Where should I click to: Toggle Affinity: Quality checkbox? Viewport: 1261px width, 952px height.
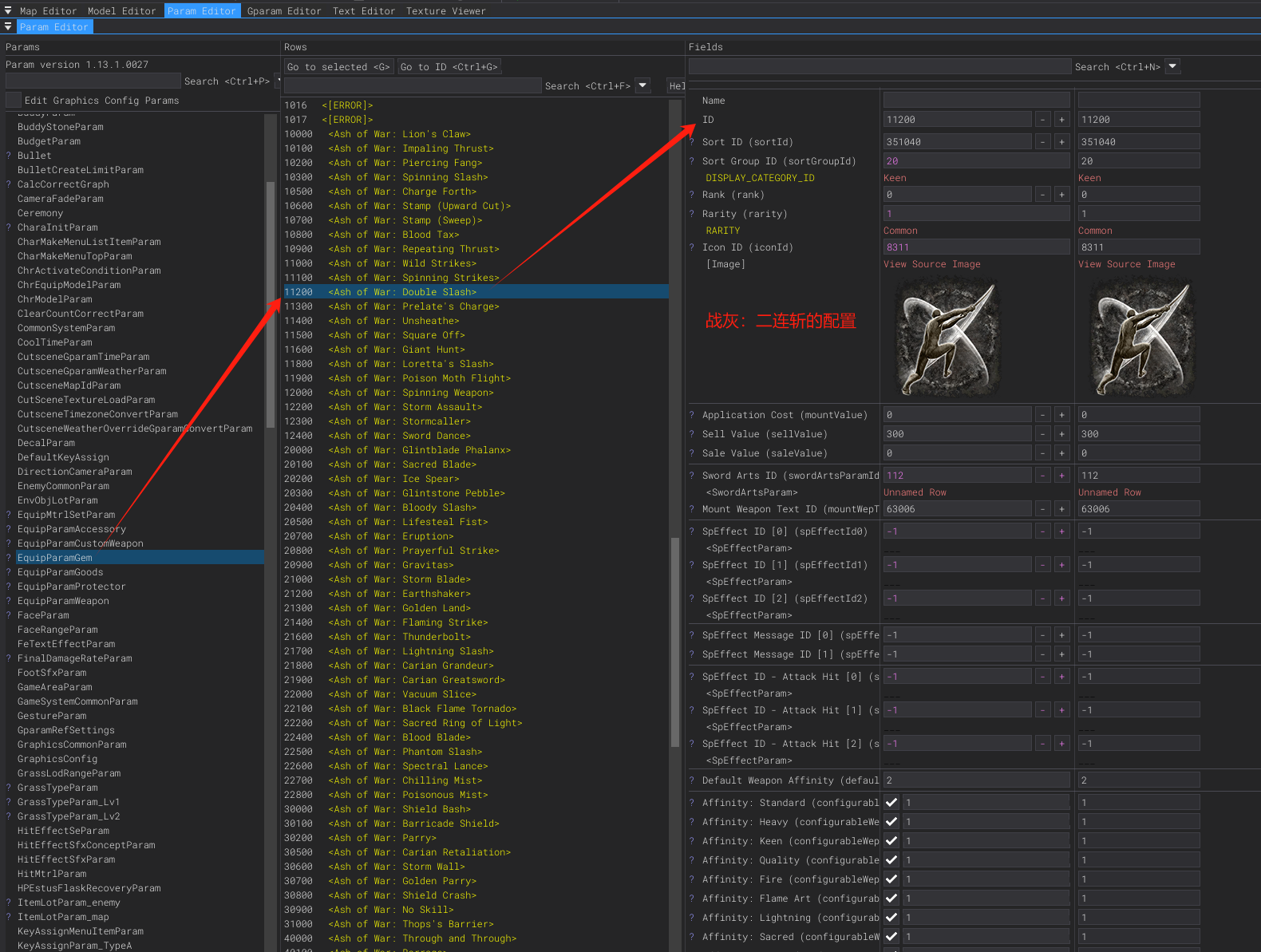[891, 860]
